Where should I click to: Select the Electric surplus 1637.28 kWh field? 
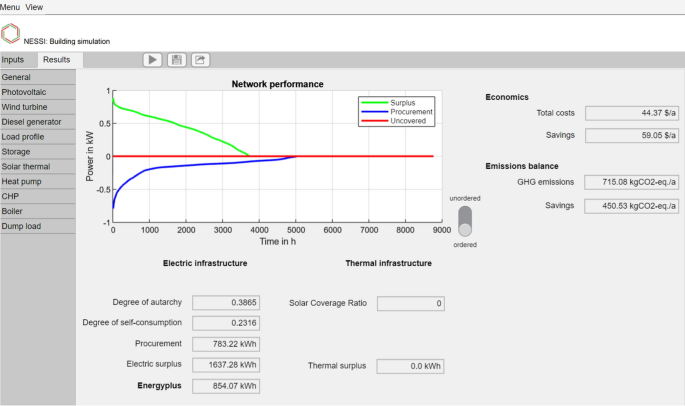[226, 365]
